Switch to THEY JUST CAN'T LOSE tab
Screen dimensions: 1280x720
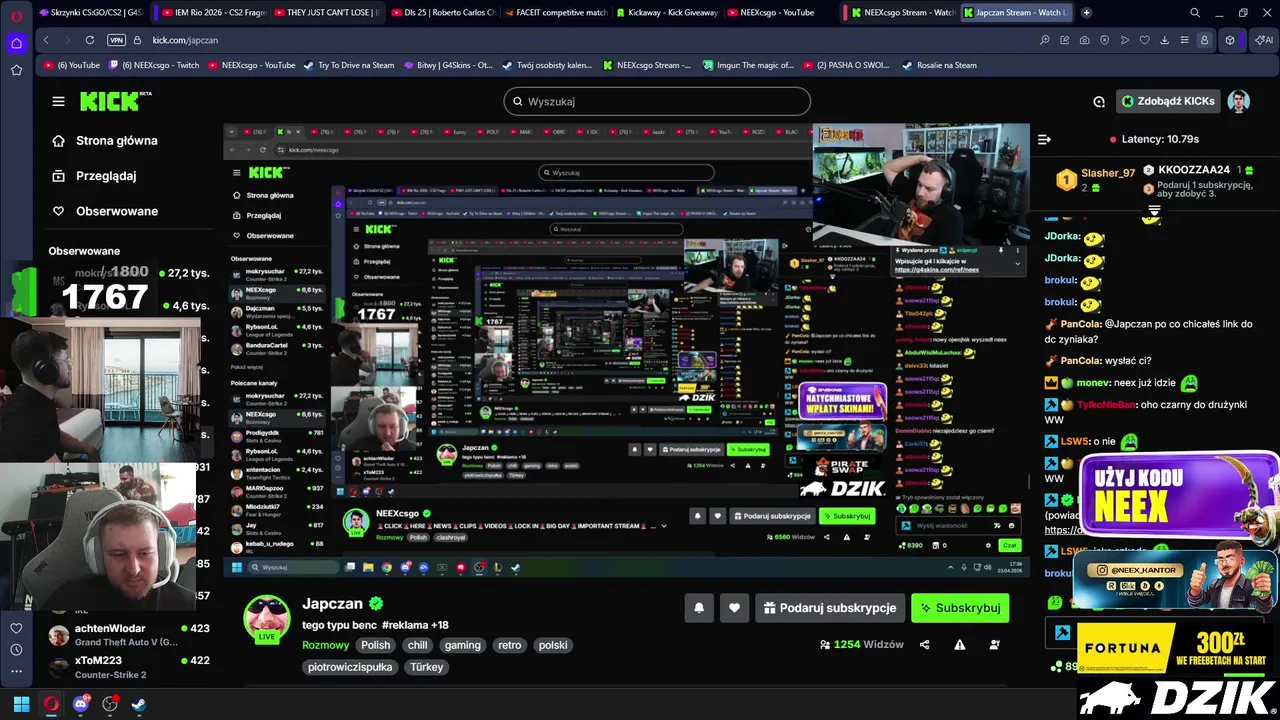tap(327, 13)
